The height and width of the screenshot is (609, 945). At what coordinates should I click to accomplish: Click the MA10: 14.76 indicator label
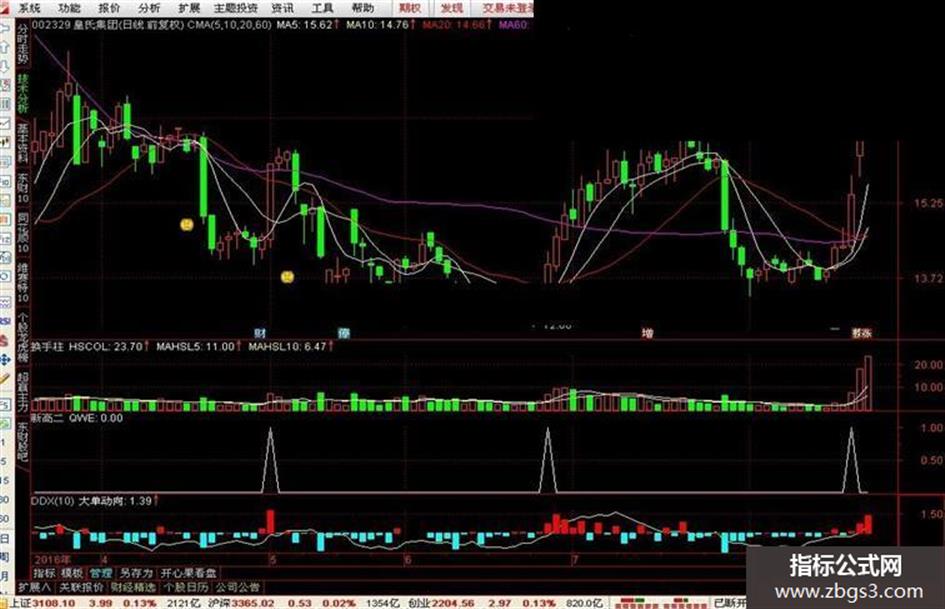pos(380,25)
